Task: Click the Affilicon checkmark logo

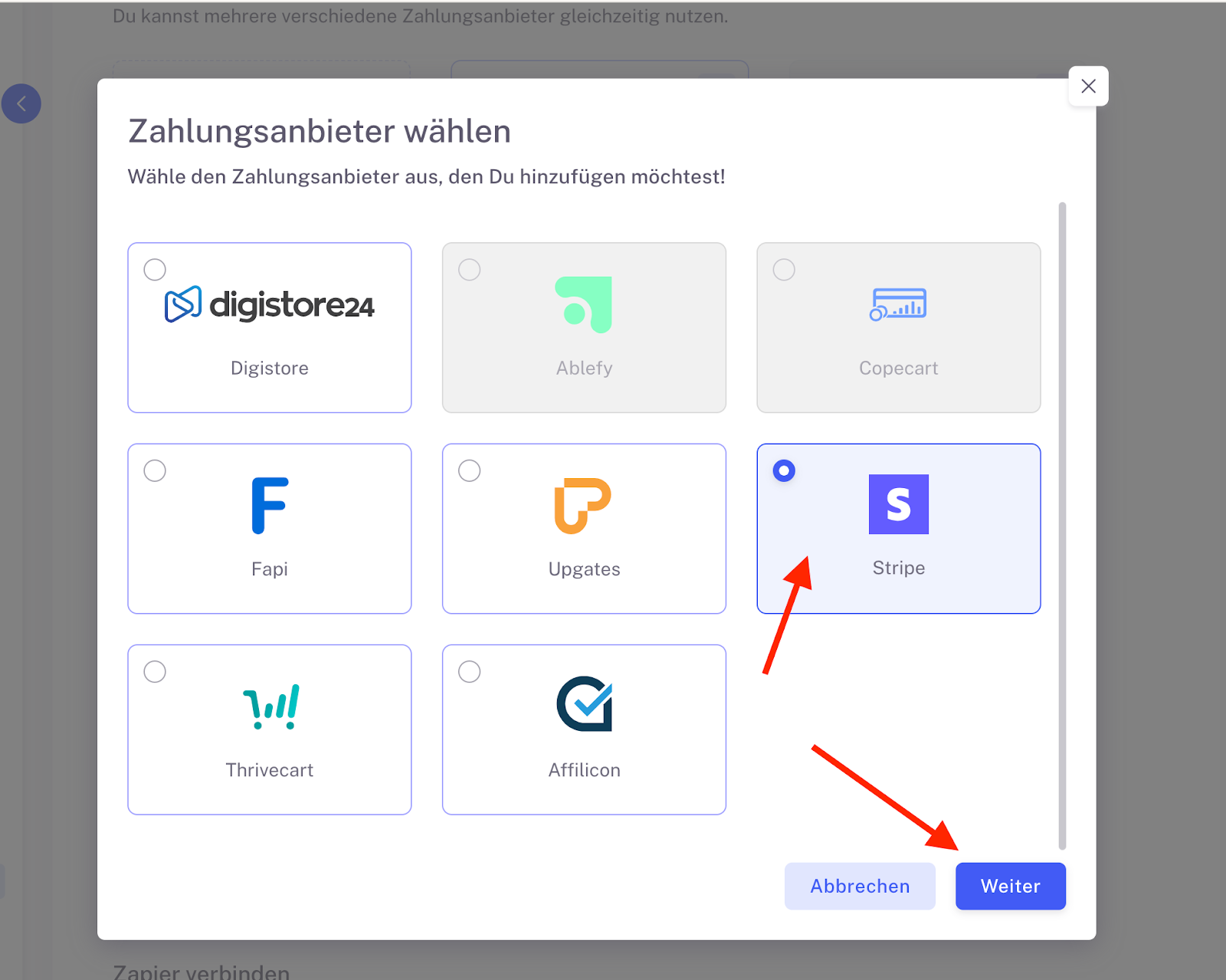Action: tap(585, 703)
